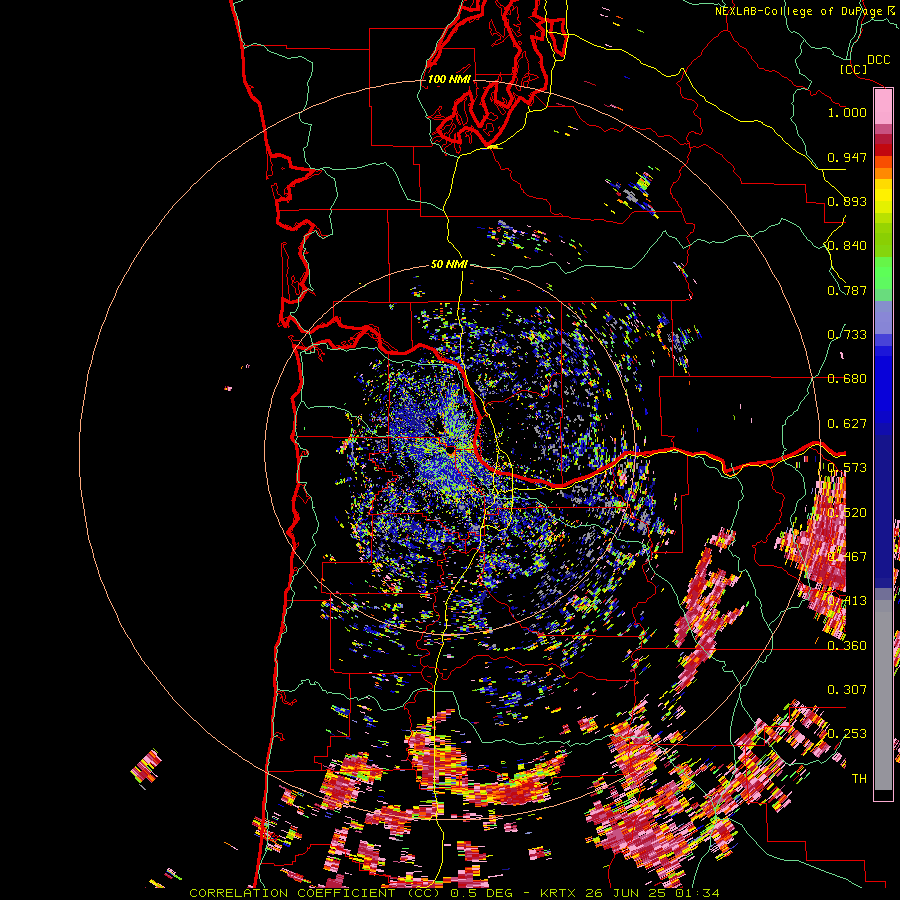The image size is (900, 900).
Task: Click the 0.5 DEG elevation text
Action: coord(482,893)
